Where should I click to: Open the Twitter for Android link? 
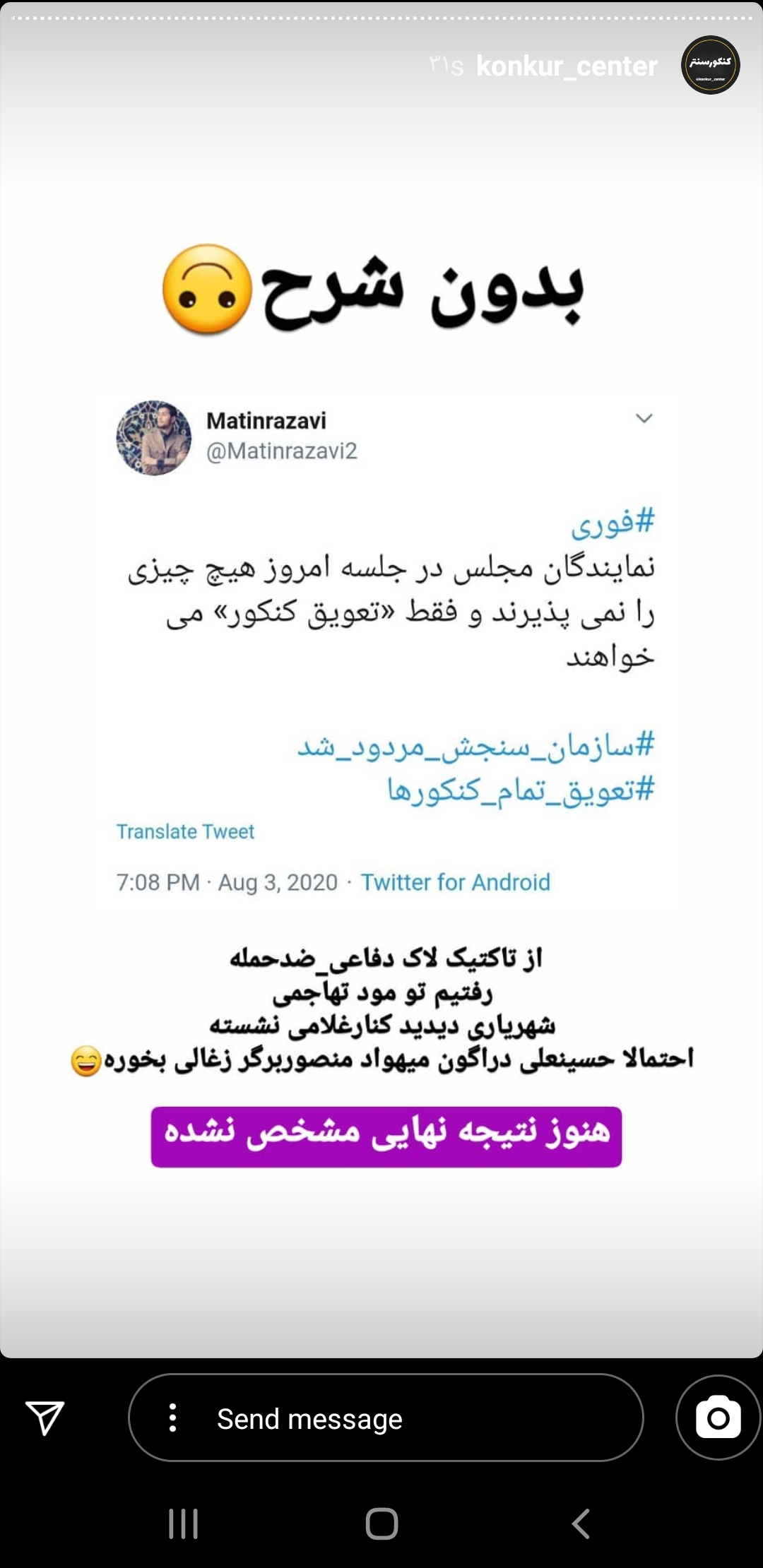pyautogui.click(x=455, y=882)
